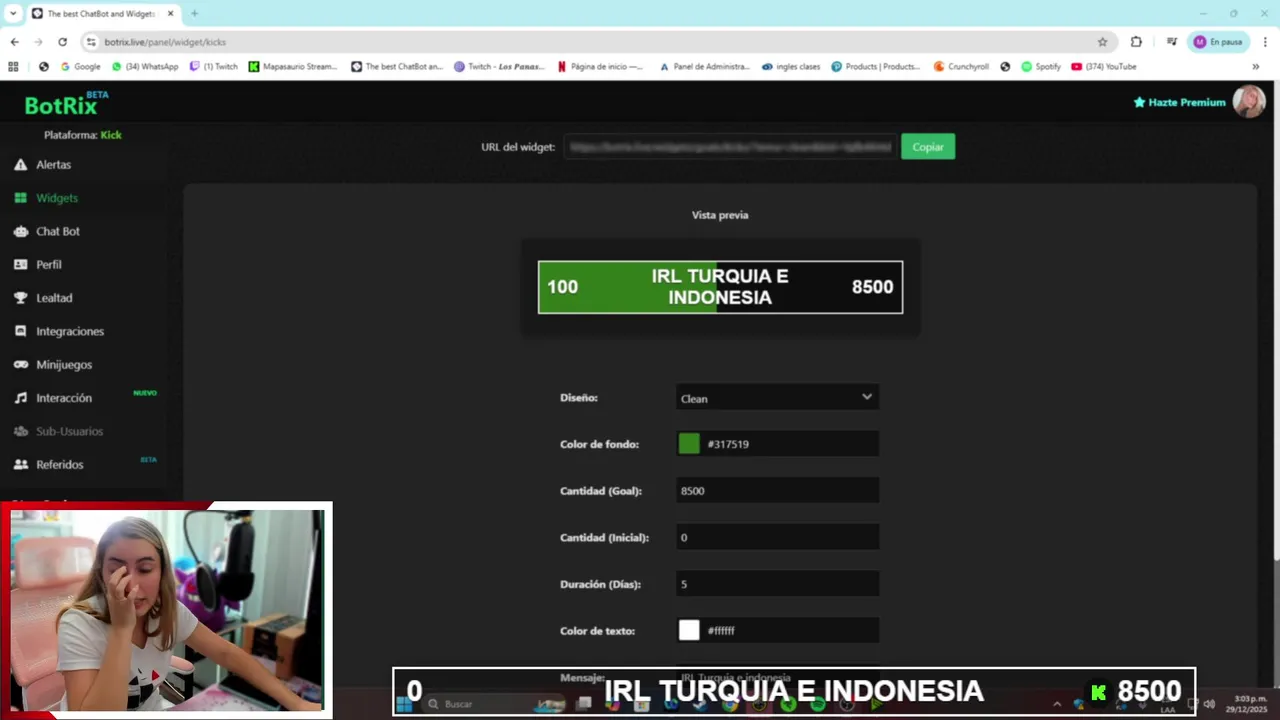
Task: Open the Chrome media control icon
Action: point(1171,42)
